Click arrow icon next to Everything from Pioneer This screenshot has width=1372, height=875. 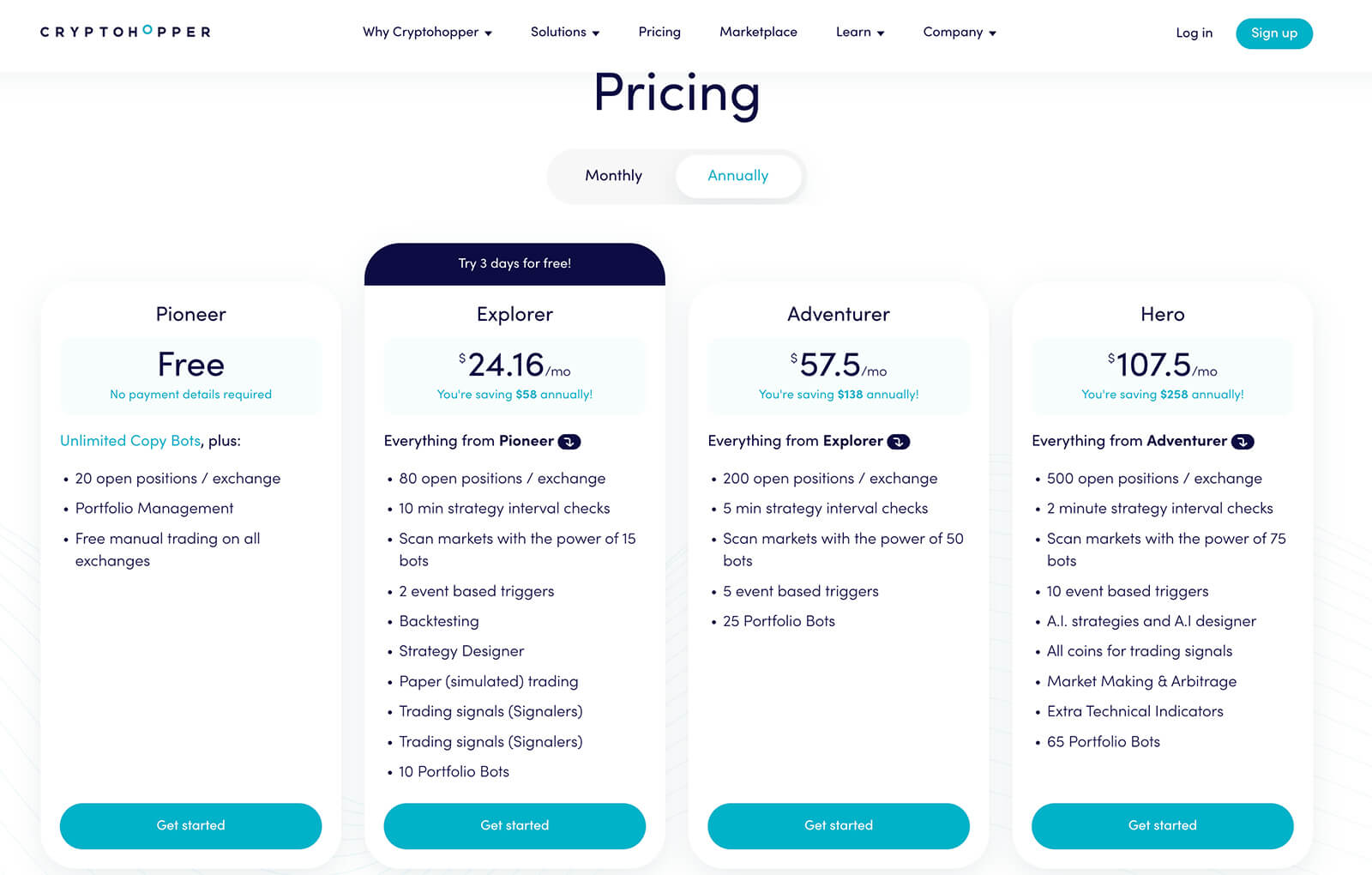(x=569, y=442)
